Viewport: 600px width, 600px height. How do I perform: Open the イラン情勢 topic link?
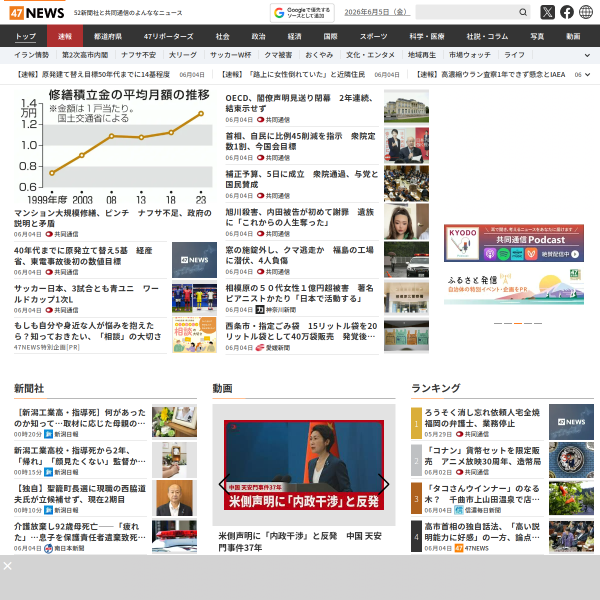pyautogui.click(x=32, y=55)
